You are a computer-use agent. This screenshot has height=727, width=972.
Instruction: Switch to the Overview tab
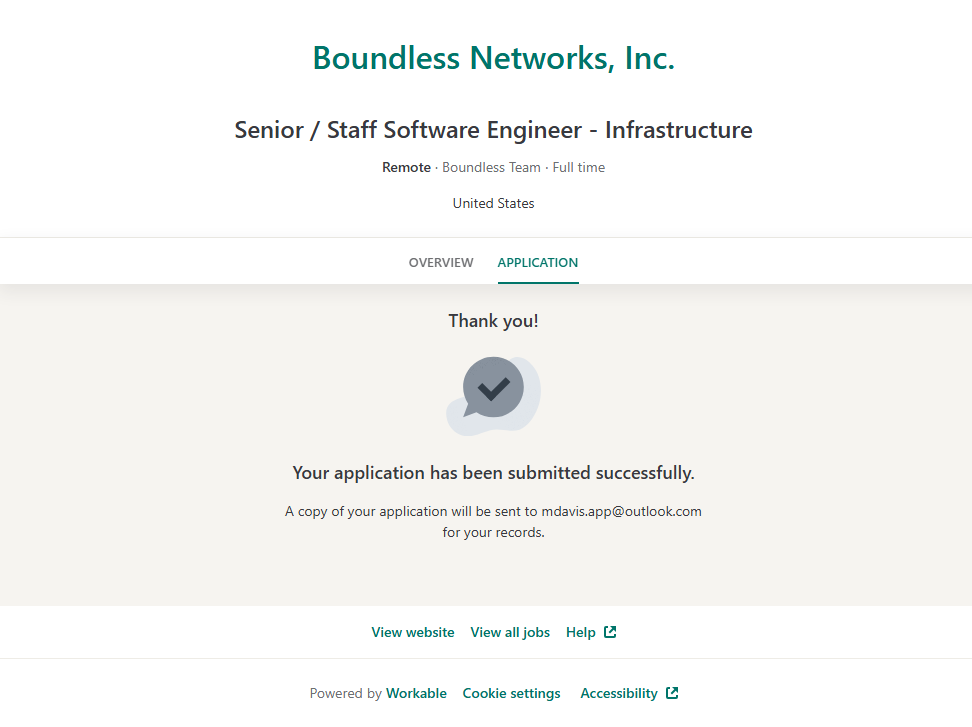coord(441,263)
